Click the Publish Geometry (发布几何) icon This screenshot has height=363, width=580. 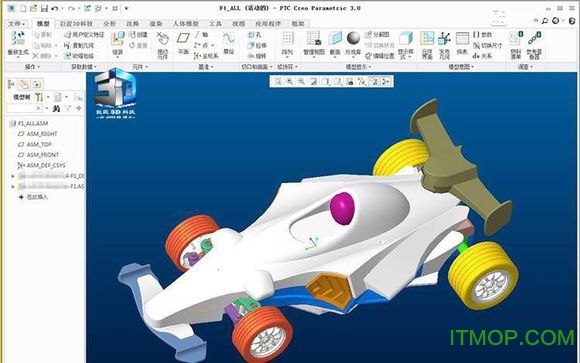tap(444, 38)
